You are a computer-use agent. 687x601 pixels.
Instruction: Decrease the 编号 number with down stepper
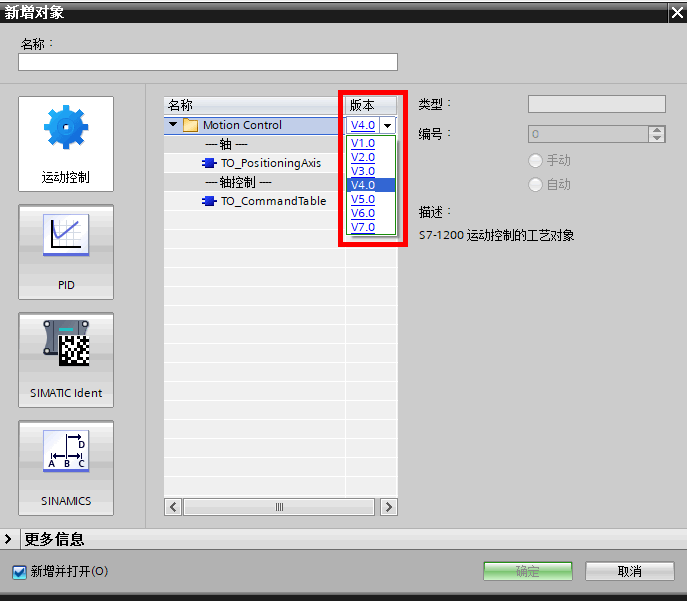pyautogui.click(x=656, y=138)
